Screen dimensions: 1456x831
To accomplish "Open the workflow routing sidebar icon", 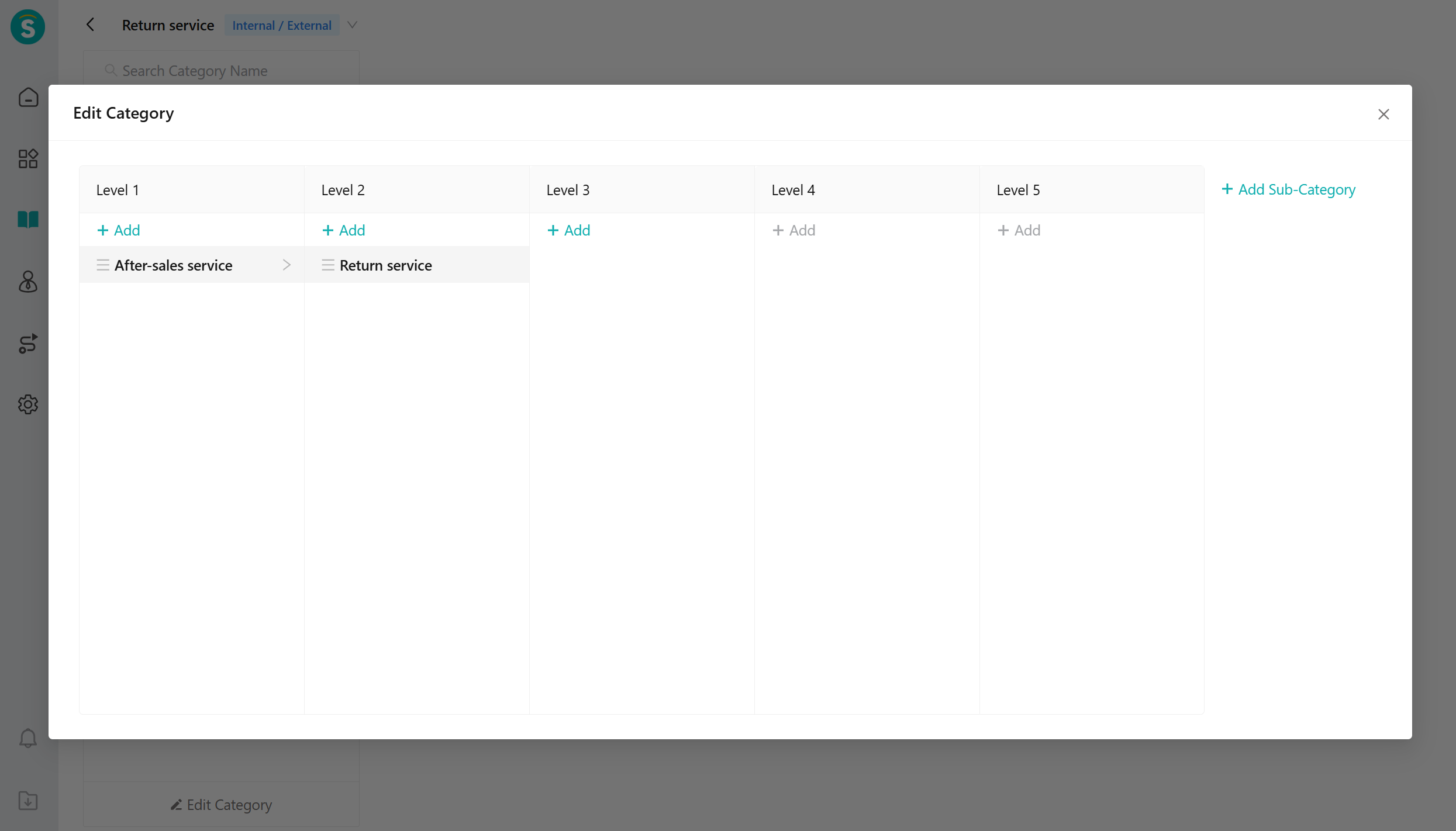I will [x=27, y=343].
